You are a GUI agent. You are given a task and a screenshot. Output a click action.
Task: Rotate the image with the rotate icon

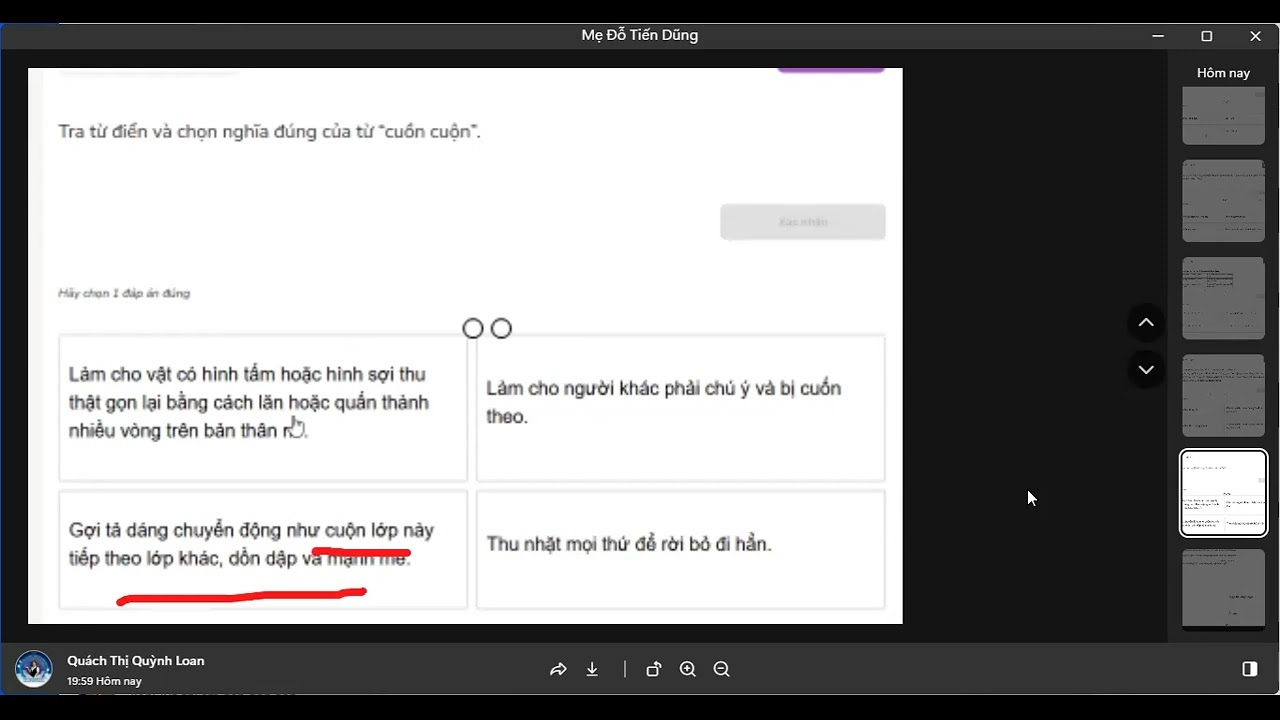click(653, 670)
